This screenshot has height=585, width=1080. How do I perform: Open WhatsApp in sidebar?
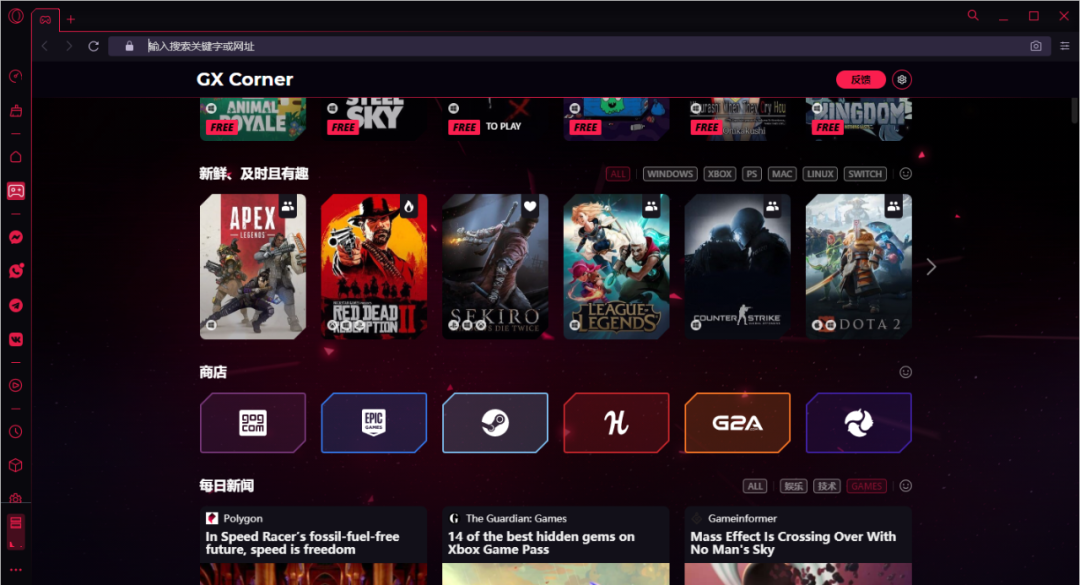pos(15,271)
